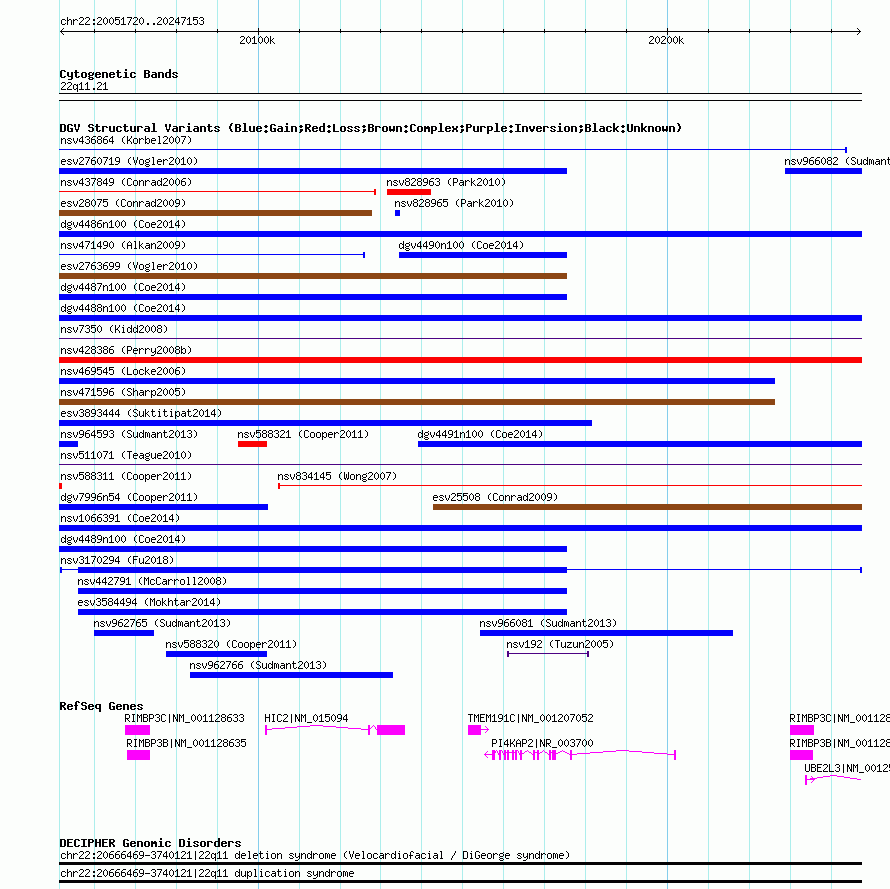Click the TMEM191C|NM_001207052 gene label
890x889 pixels.
(x=530, y=718)
